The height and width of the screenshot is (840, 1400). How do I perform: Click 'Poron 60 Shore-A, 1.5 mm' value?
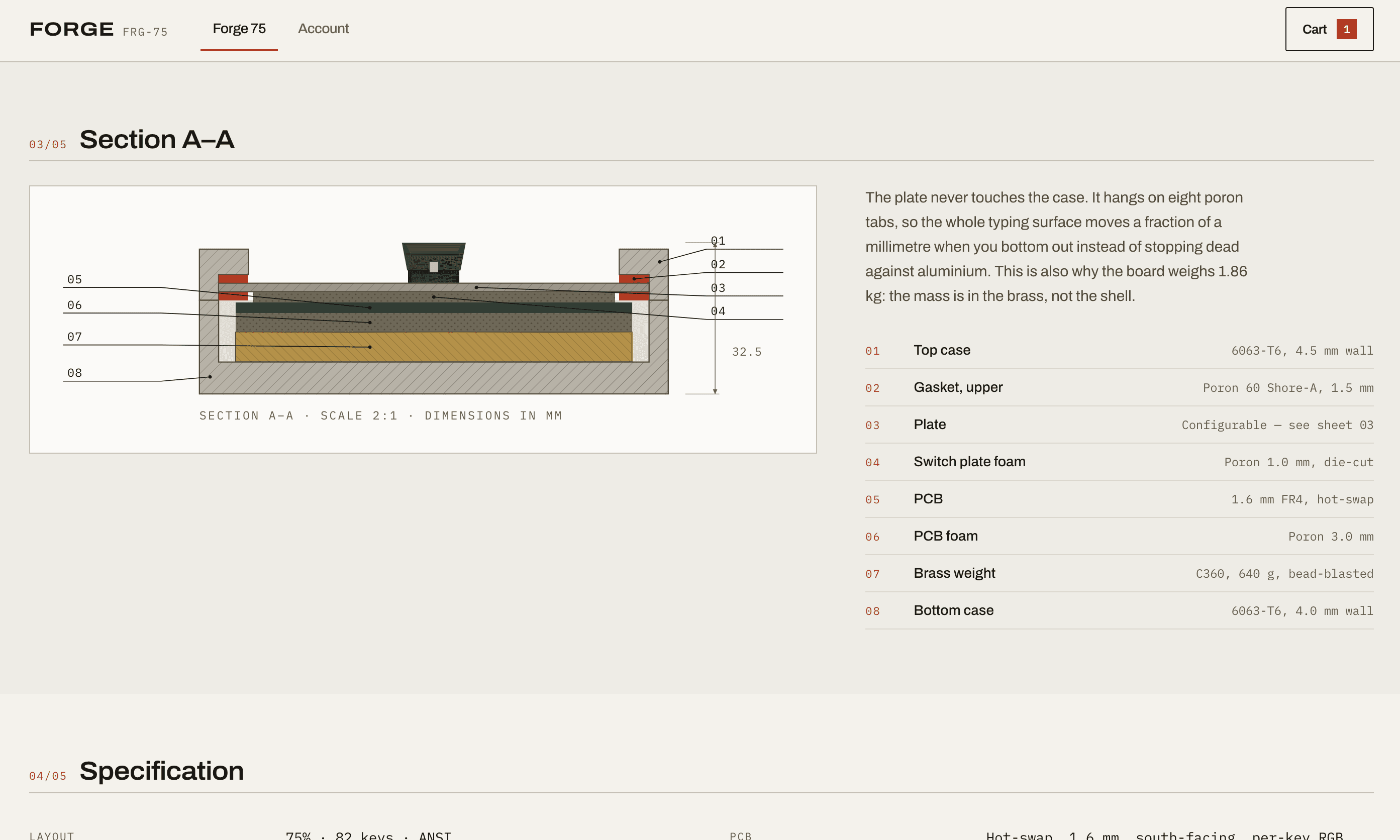click(x=1288, y=388)
